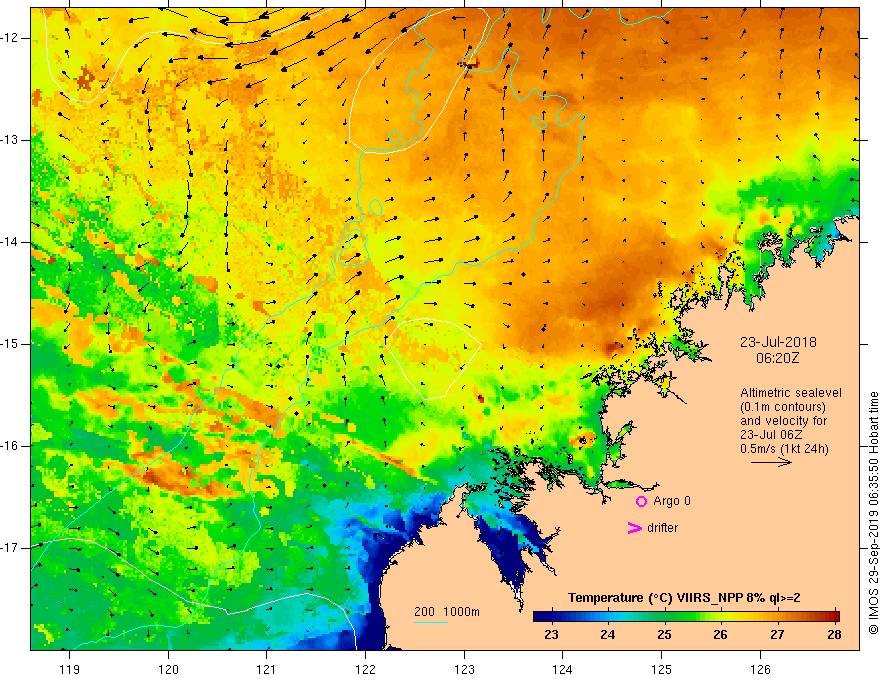This screenshot has width=880, height=680.
Task: Click the latitude label -16
Action: click(x=10, y=446)
